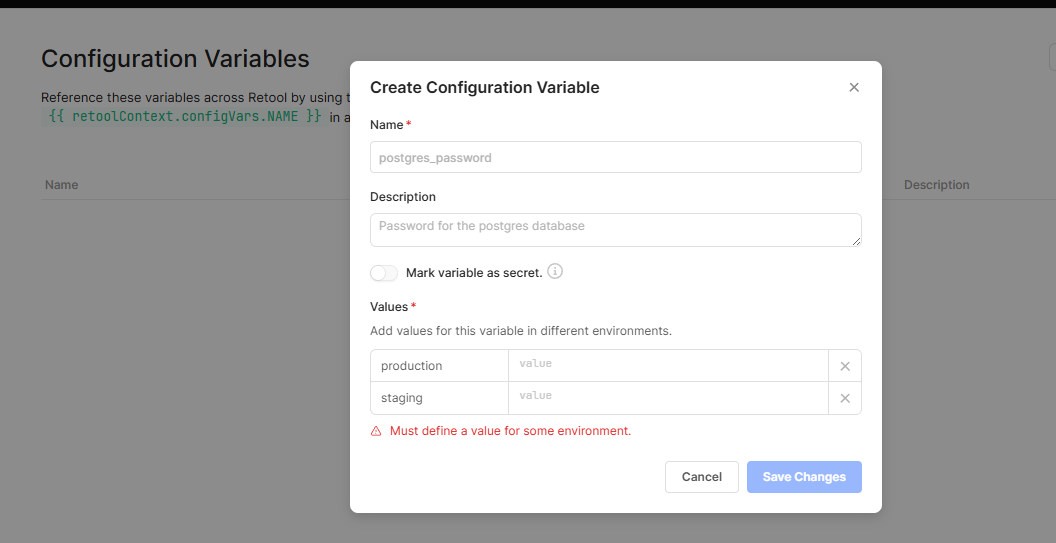Image resolution: width=1056 pixels, height=543 pixels.
Task: Focus the Name input field
Action: click(615, 157)
